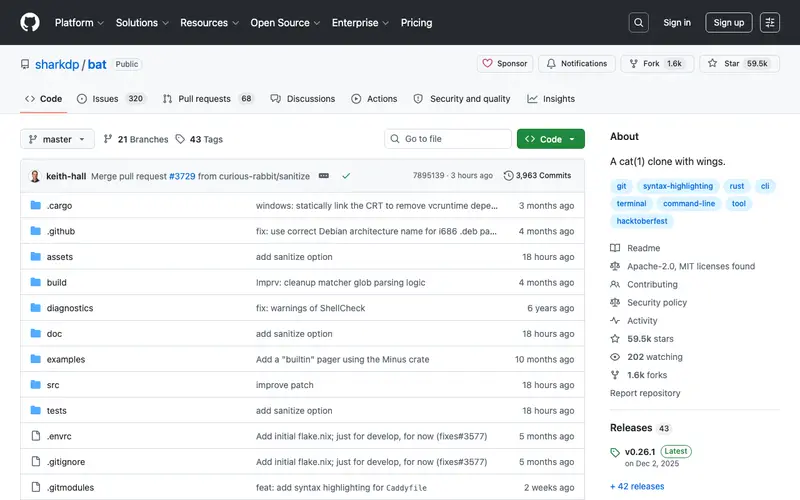Click the license scale icon
800x500 pixels.
[x=615, y=266]
